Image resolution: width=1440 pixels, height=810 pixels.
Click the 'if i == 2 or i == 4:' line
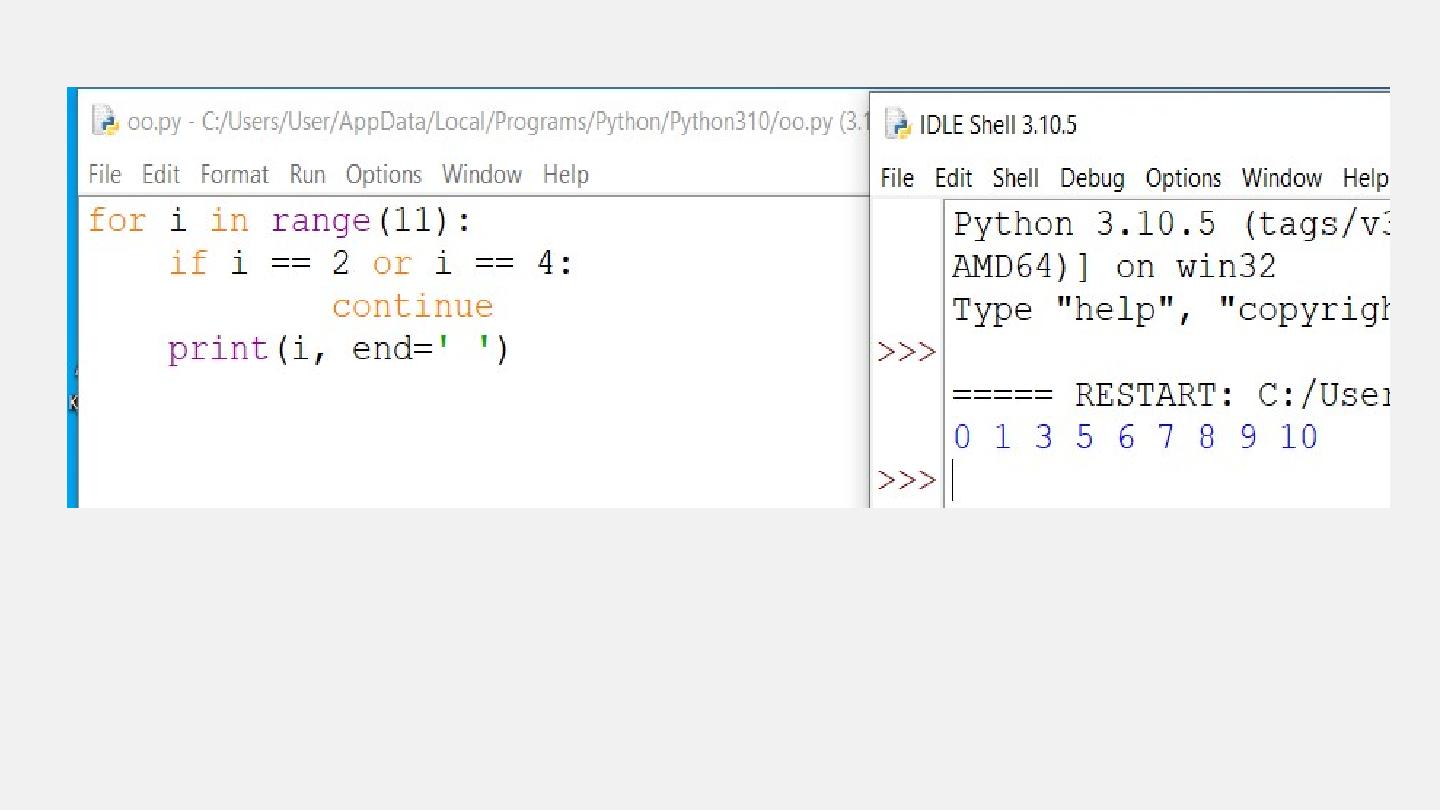pyautogui.click(x=371, y=263)
